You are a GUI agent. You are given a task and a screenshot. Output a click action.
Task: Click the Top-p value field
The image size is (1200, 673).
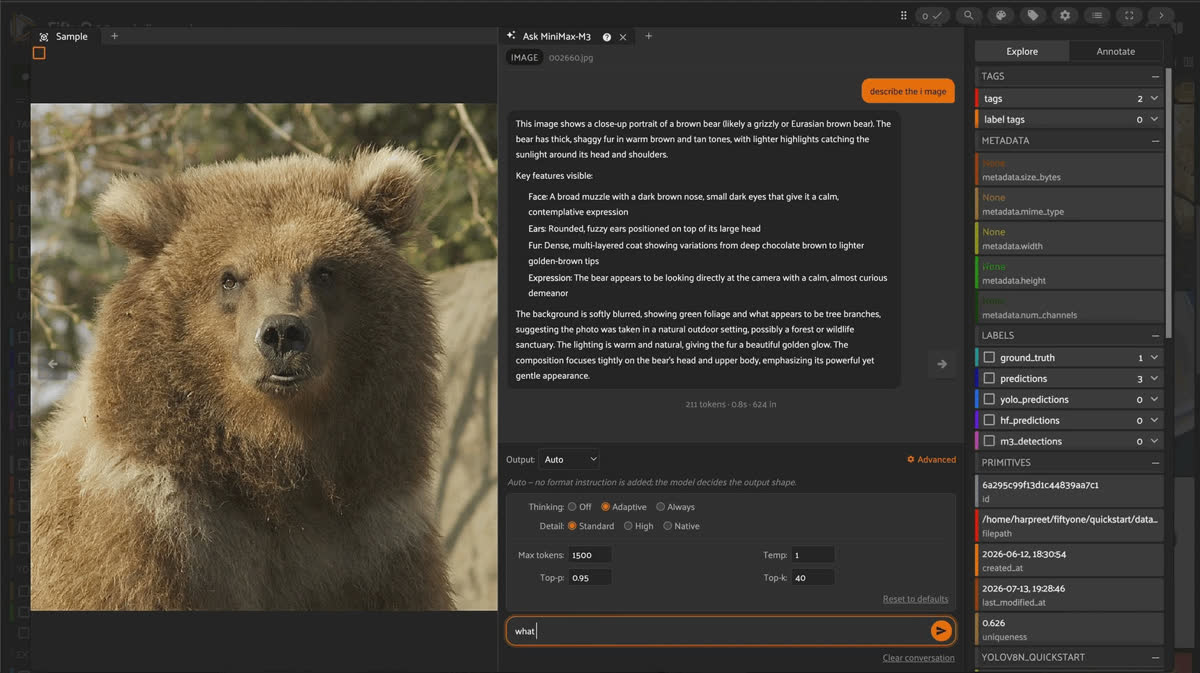click(590, 578)
